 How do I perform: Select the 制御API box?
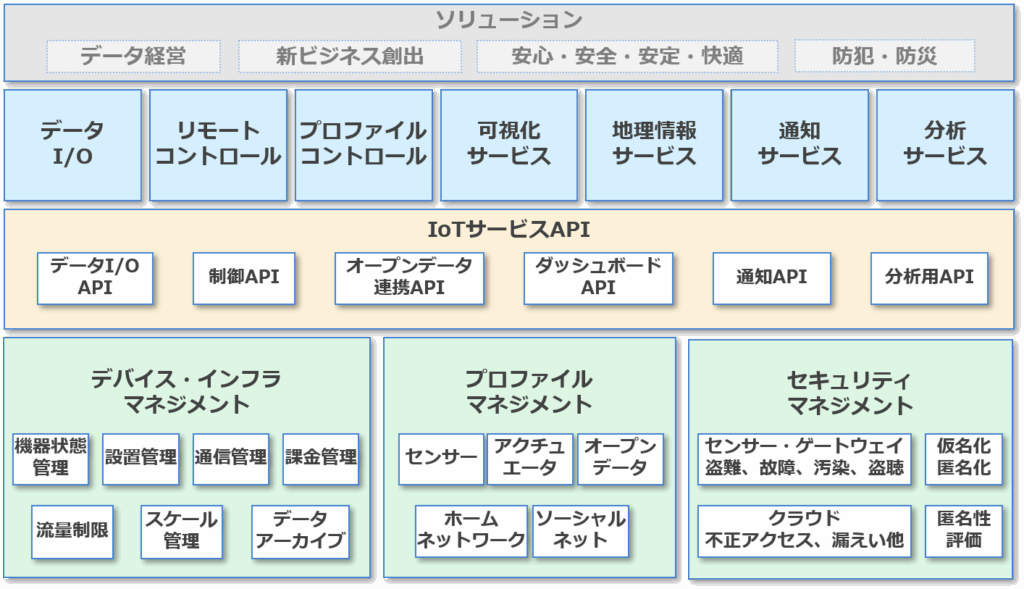pyautogui.click(x=244, y=277)
